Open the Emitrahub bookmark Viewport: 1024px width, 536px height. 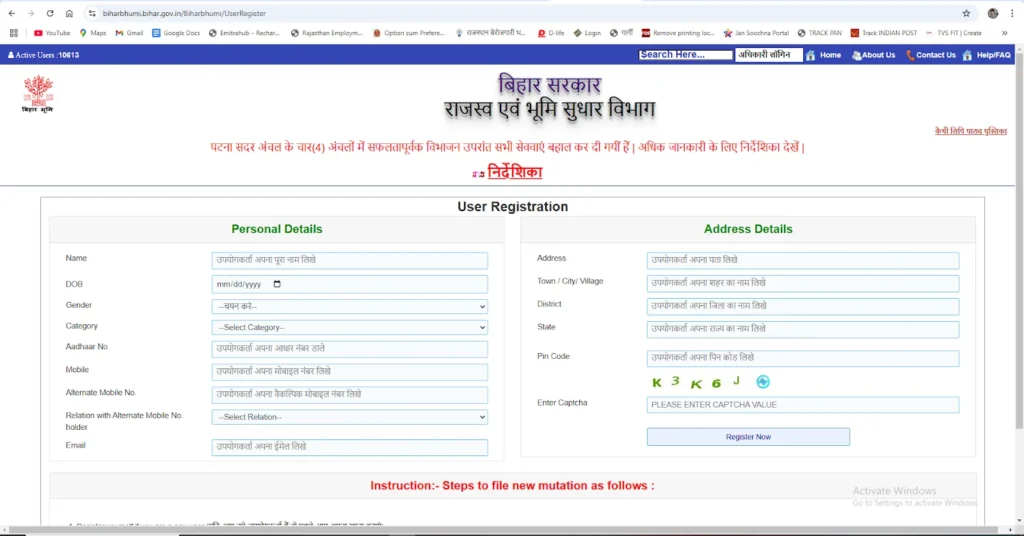[x=244, y=33]
